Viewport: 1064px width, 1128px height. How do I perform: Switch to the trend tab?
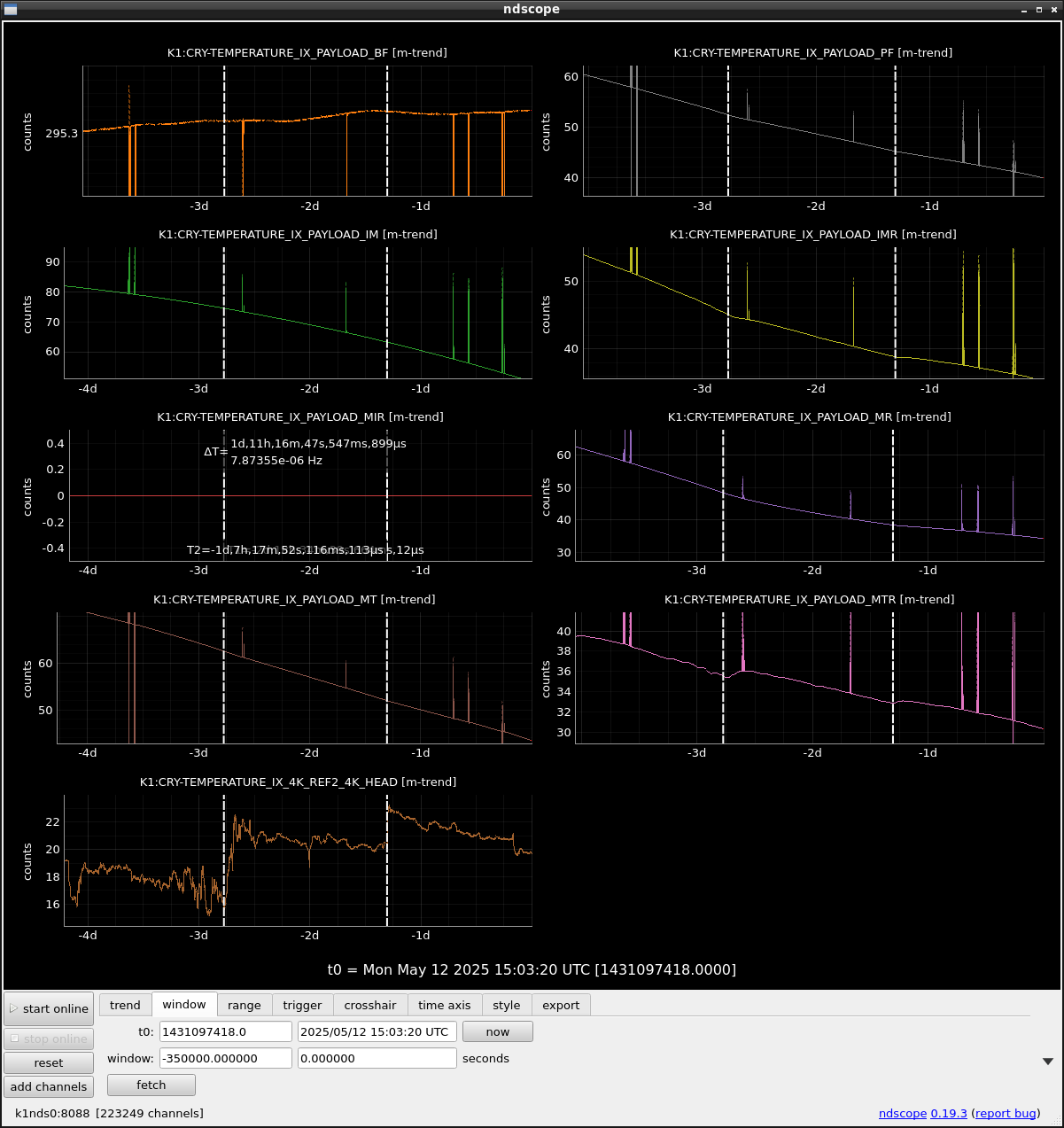(125, 1005)
